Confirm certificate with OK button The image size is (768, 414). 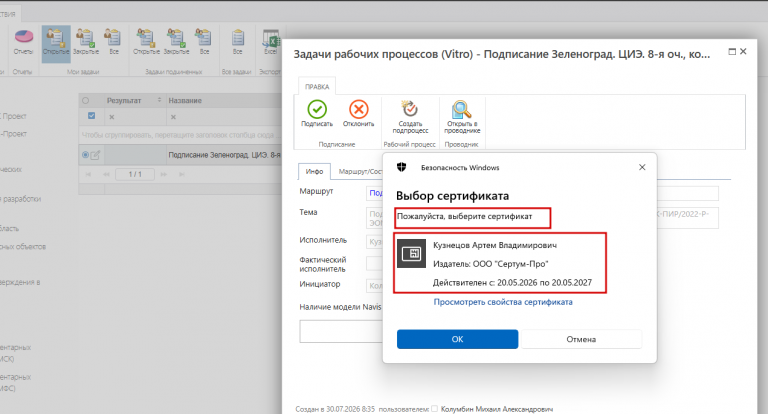(x=457, y=339)
